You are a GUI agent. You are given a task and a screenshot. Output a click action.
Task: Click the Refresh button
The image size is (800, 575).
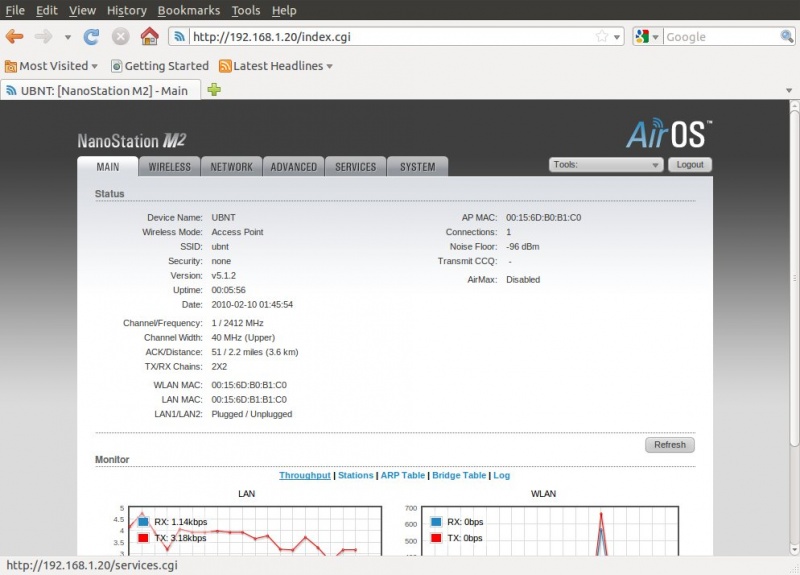click(x=670, y=445)
